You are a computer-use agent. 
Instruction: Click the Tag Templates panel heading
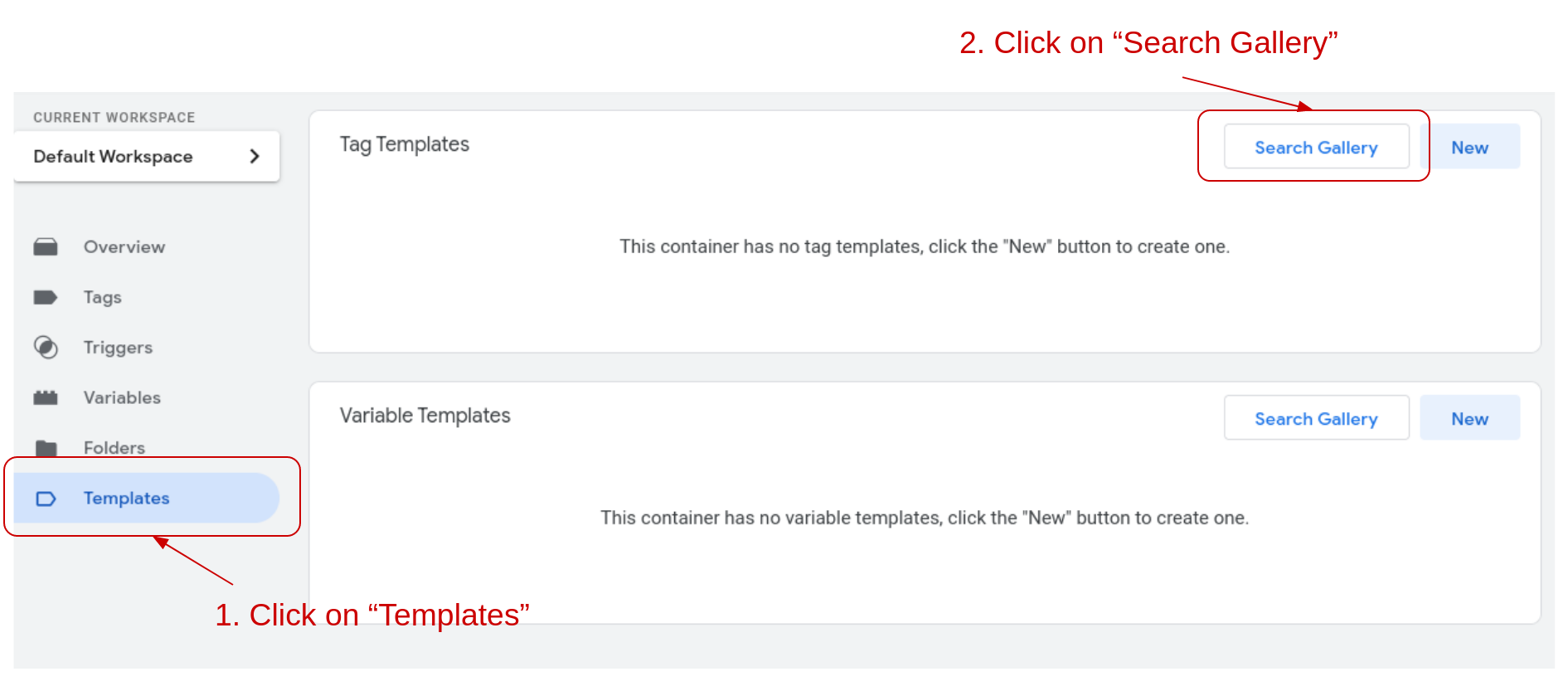click(x=404, y=144)
